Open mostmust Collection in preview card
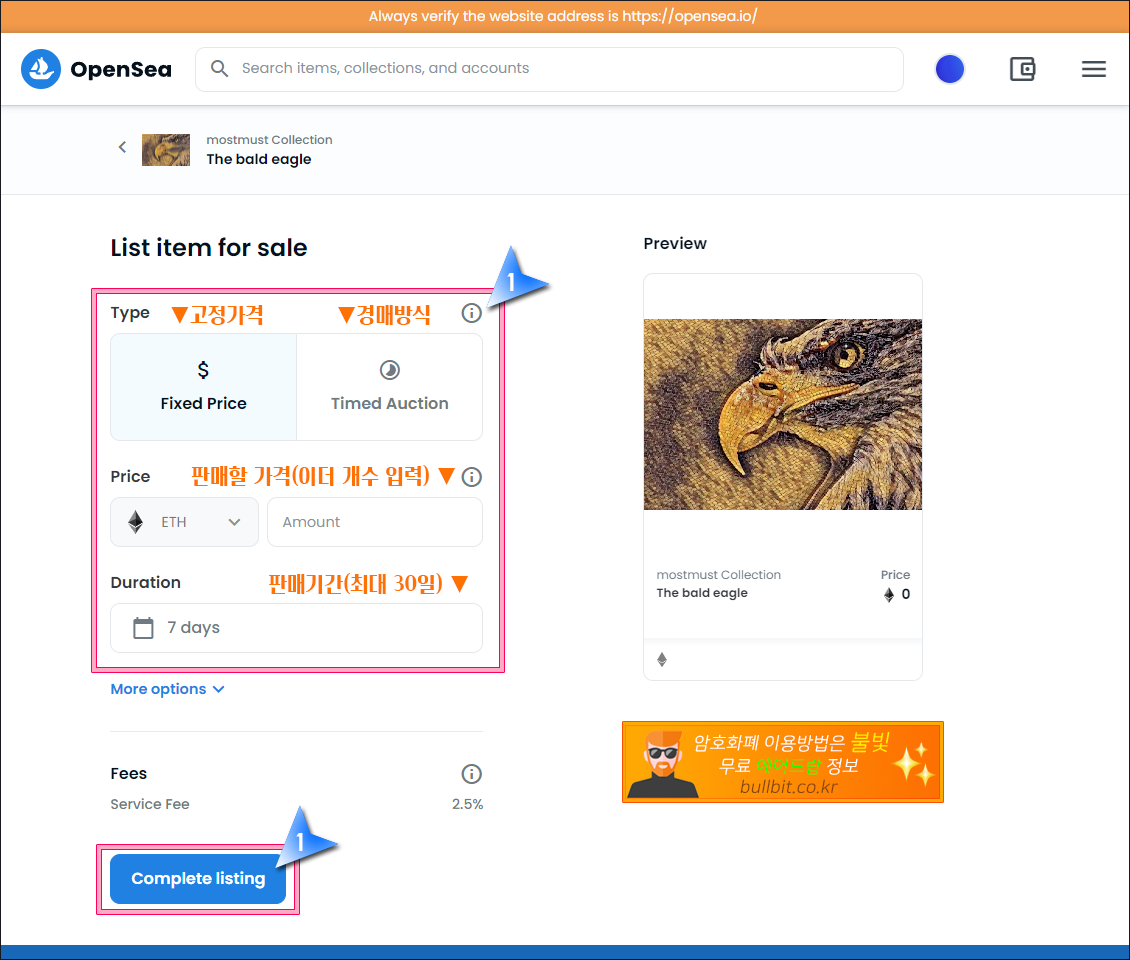The height and width of the screenshot is (960, 1130). pos(719,574)
